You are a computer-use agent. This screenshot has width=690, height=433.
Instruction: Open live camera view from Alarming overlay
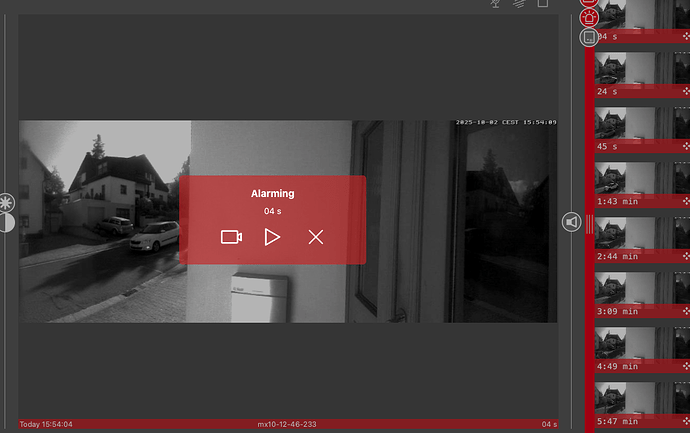pos(231,237)
